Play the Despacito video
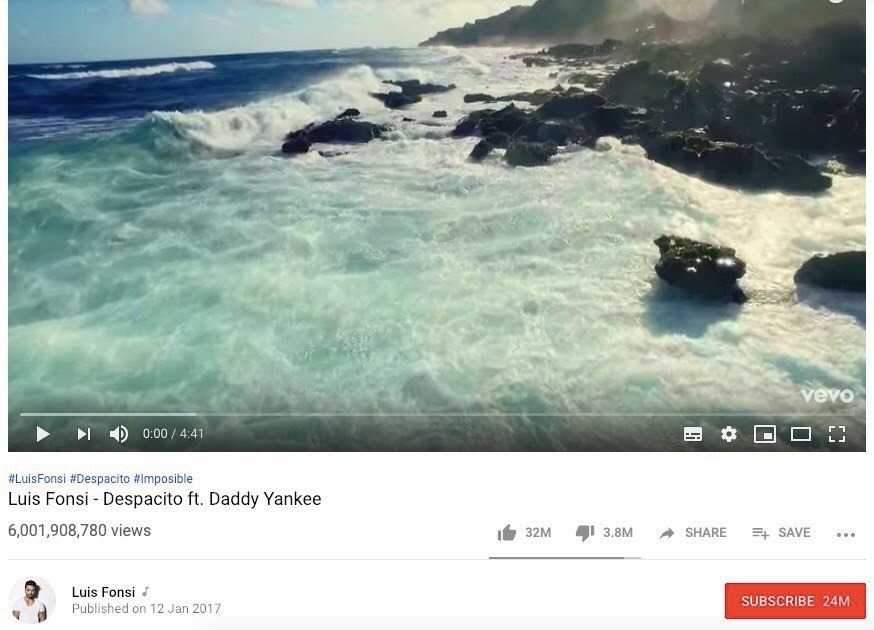This screenshot has width=874, height=630. click(43, 434)
